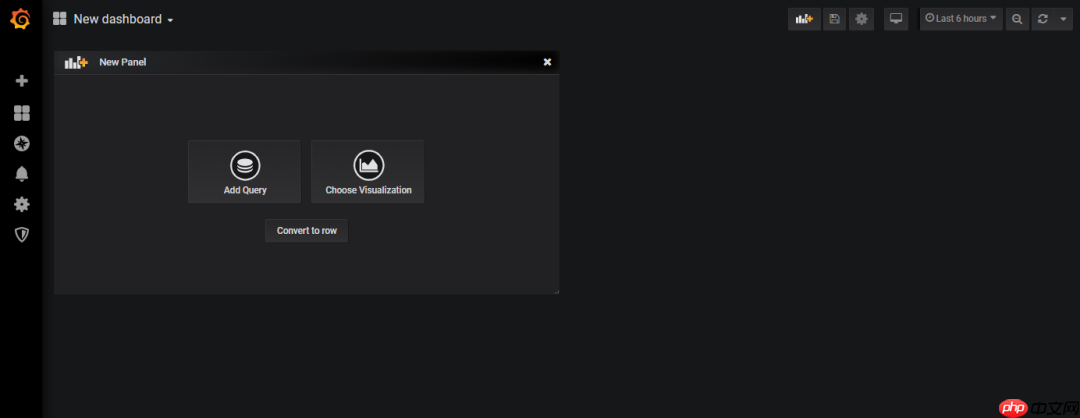Click the panel resize handle at corner
This screenshot has height=418, width=1080.
tap(557, 291)
